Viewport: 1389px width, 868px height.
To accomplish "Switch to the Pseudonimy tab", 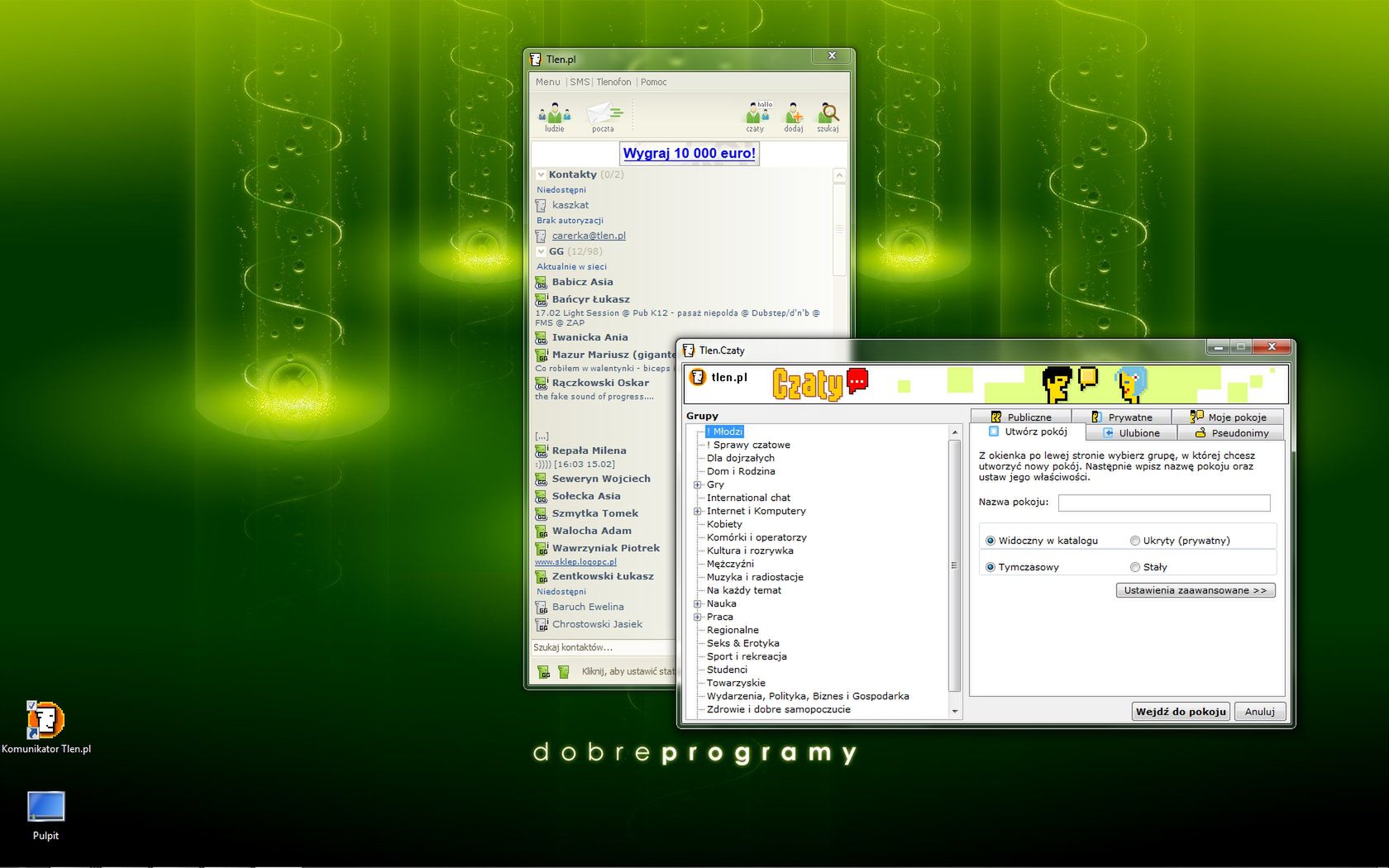I will click(x=1231, y=432).
